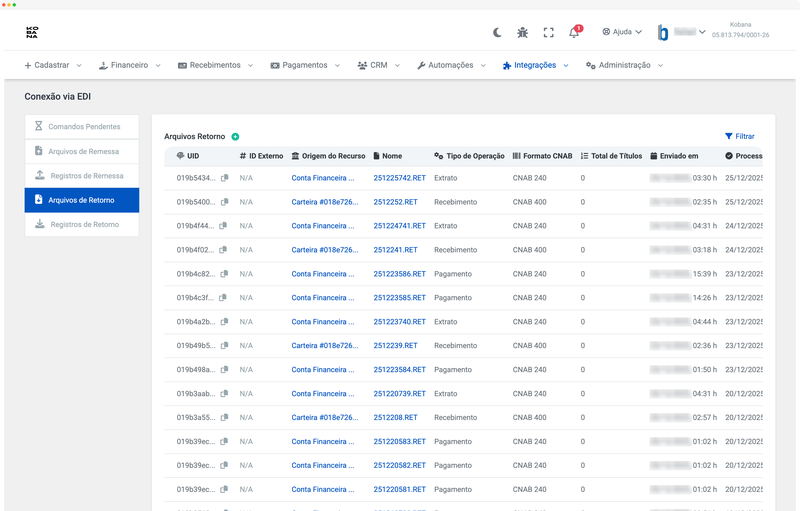800x511 pixels.
Task: Click the Filtrar button
Action: 739,136
